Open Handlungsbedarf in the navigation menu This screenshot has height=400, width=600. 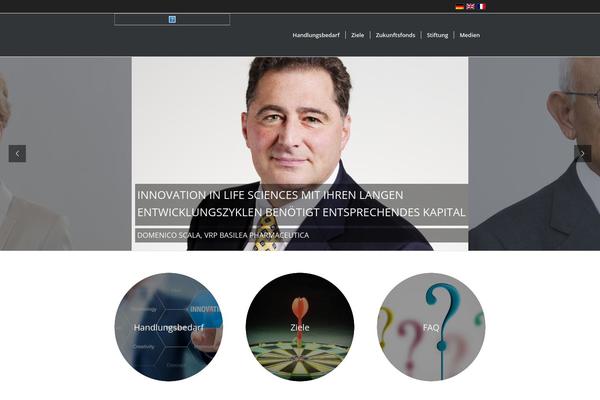pos(316,35)
